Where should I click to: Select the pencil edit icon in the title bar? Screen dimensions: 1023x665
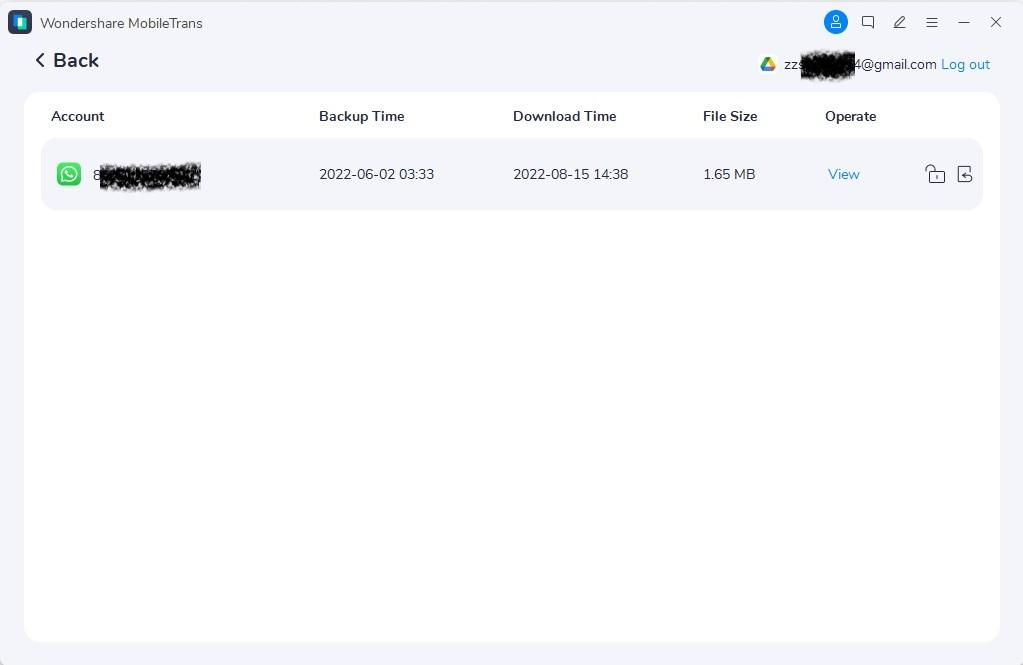pos(899,22)
